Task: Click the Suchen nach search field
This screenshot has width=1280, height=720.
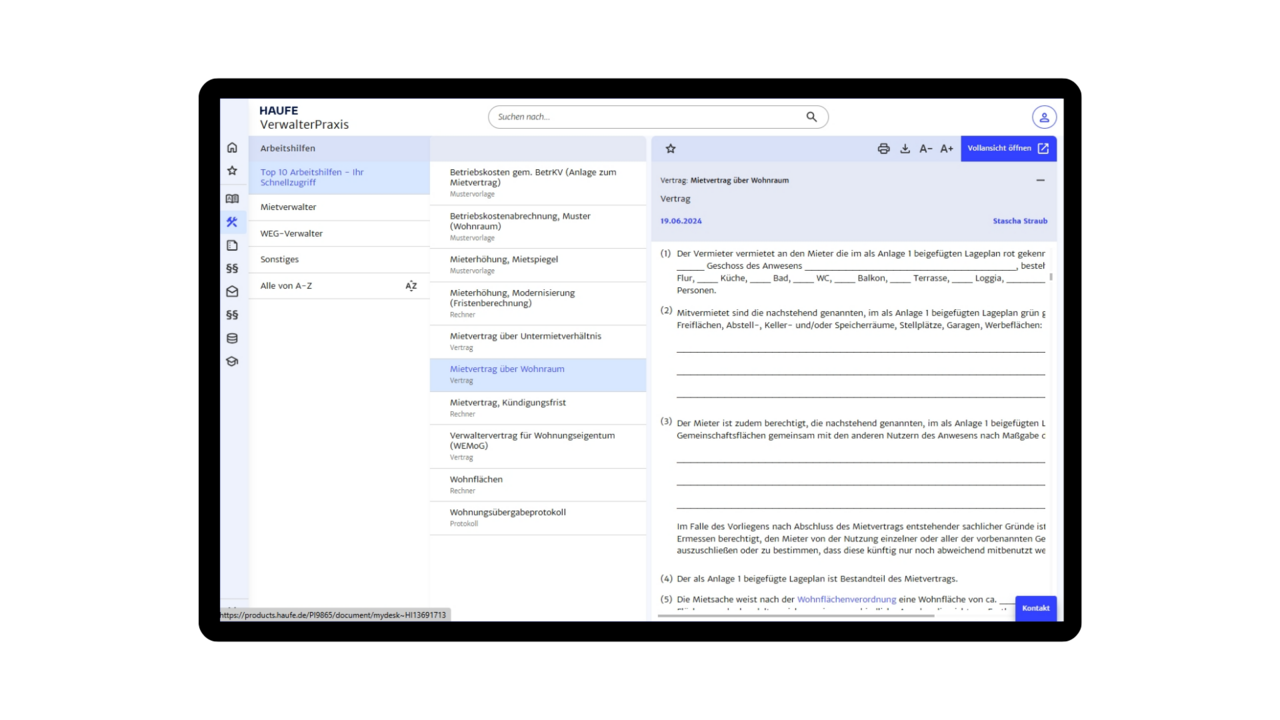Action: (x=648, y=117)
